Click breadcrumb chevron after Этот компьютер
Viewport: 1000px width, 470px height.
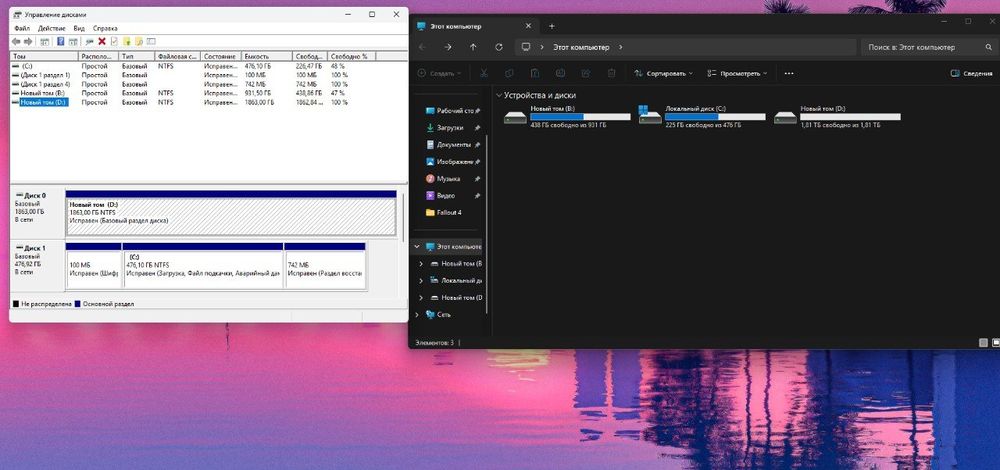[621, 47]
